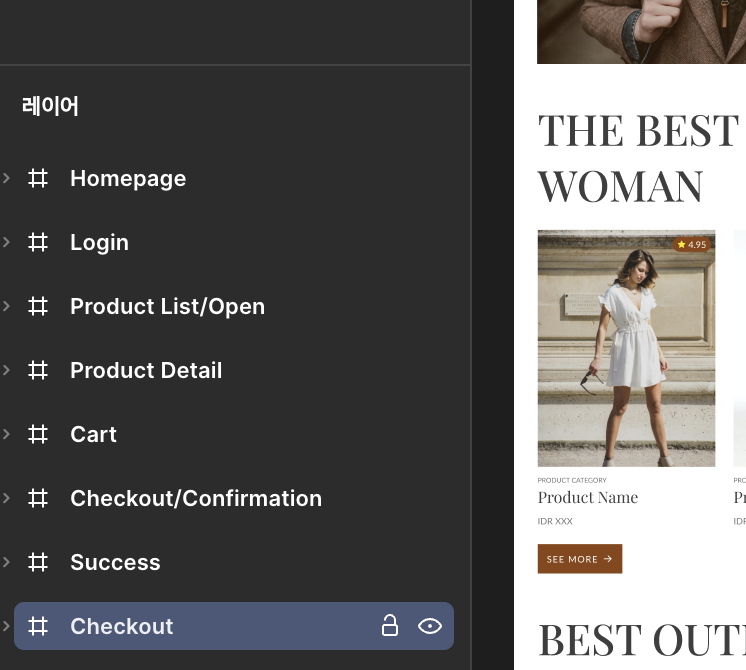Click the THE BEST WOMAN heading
Screen dimensions: 746x670
pyautogui.click(x=638, y=158)
